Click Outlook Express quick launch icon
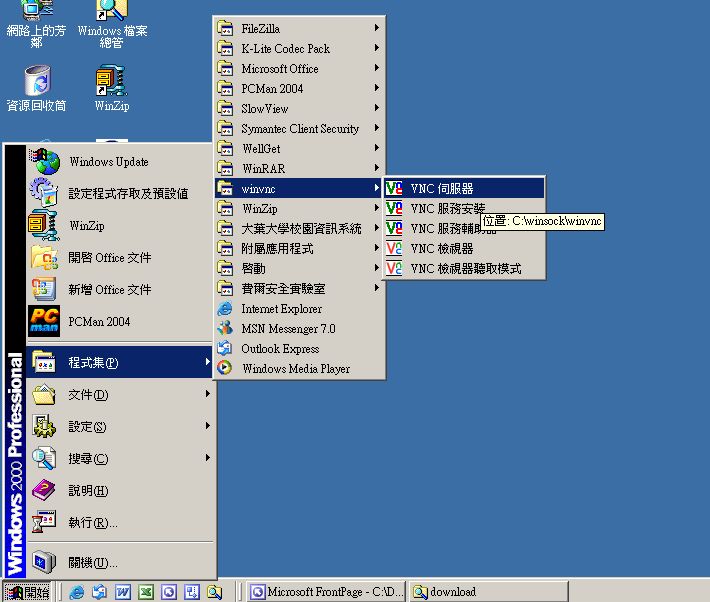The image size is (710, 602). click(100, 592)
